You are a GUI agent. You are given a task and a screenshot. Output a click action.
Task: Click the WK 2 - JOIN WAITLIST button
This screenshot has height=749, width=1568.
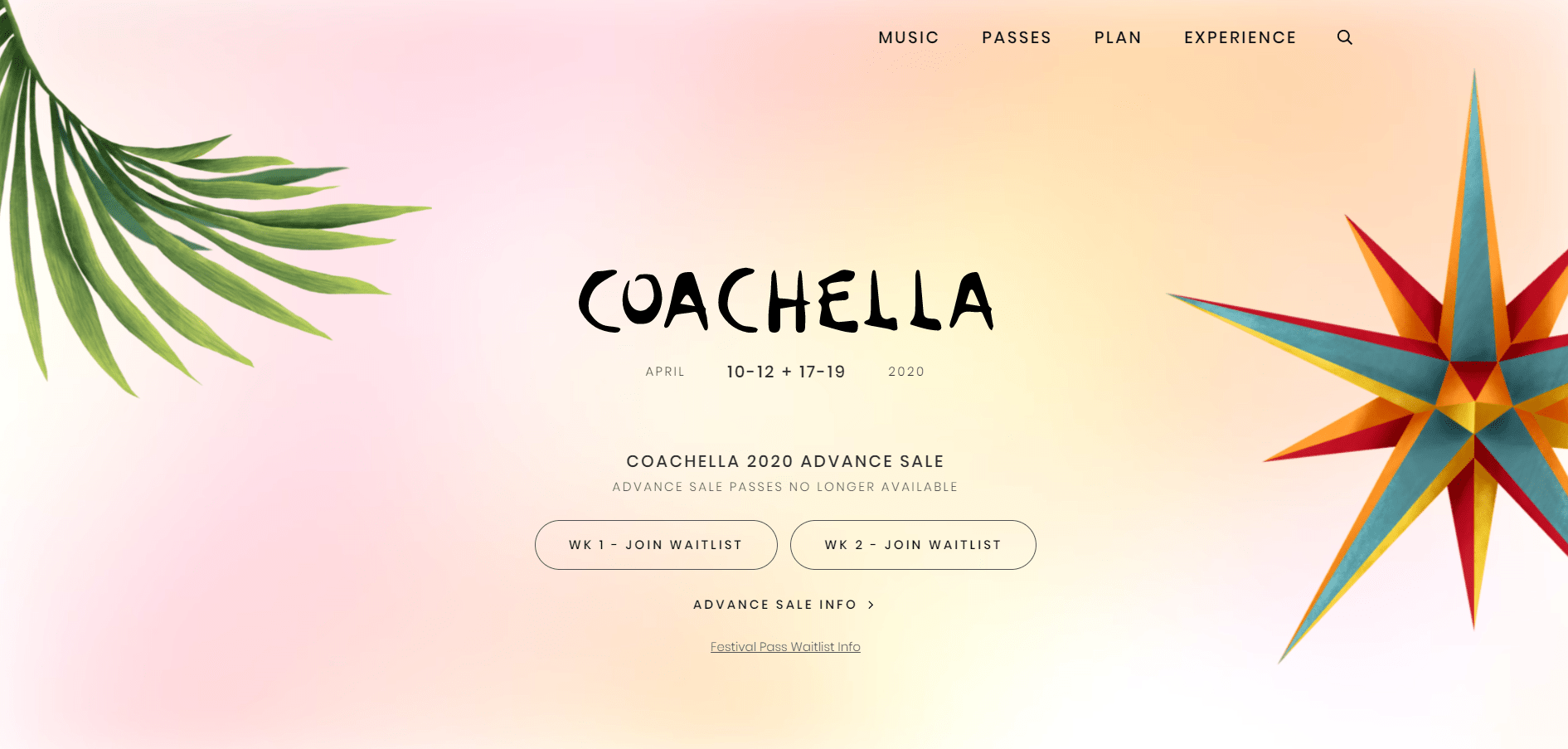(913, 545)
